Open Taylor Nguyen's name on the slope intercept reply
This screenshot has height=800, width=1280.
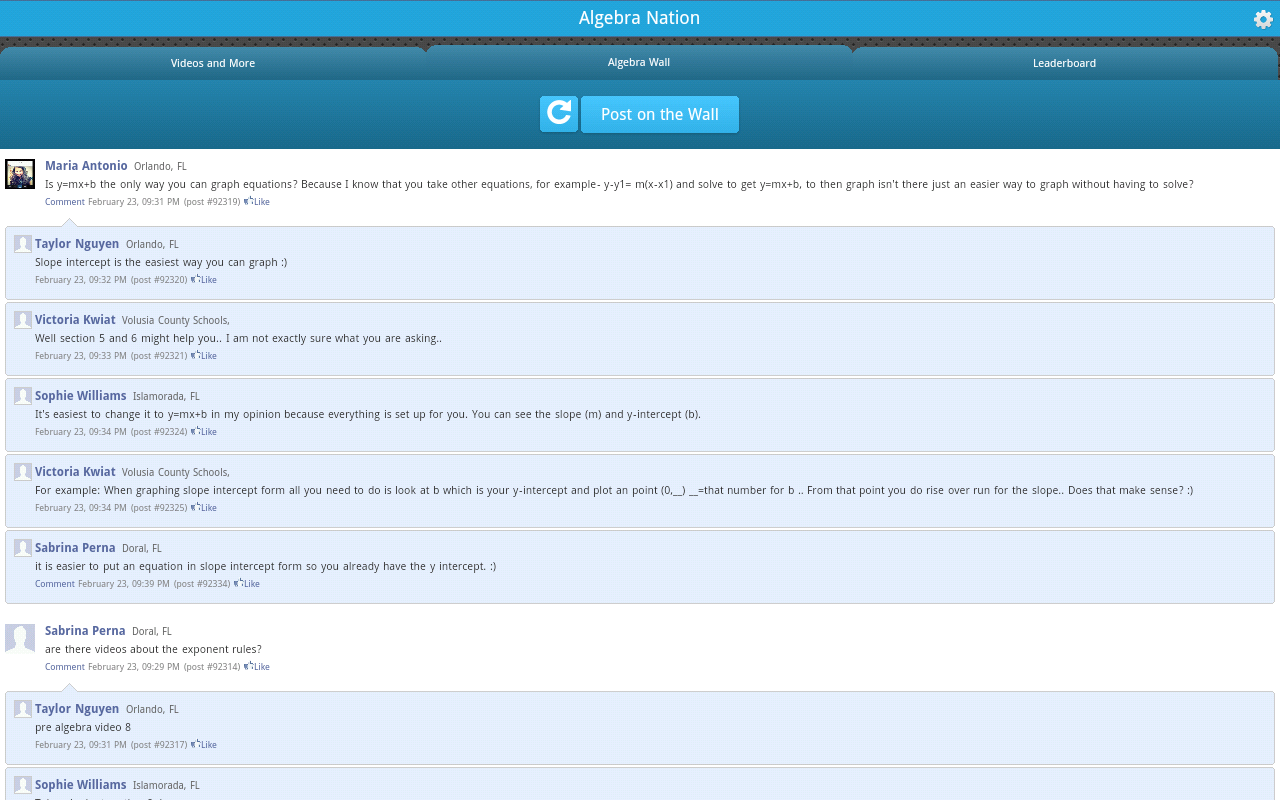pyautogui.click(x=77, y=244)
